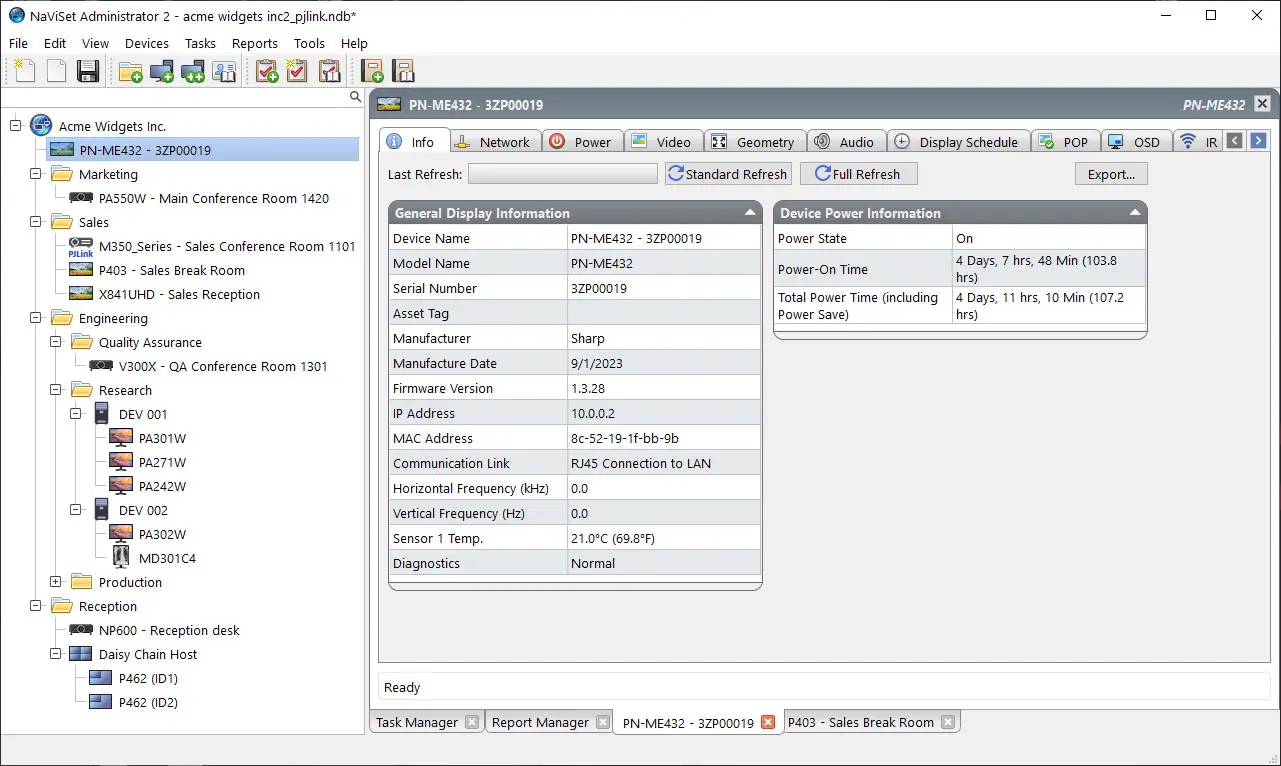
Task: Select the PJLink M350_Series projector in tree
Action: 226,246
